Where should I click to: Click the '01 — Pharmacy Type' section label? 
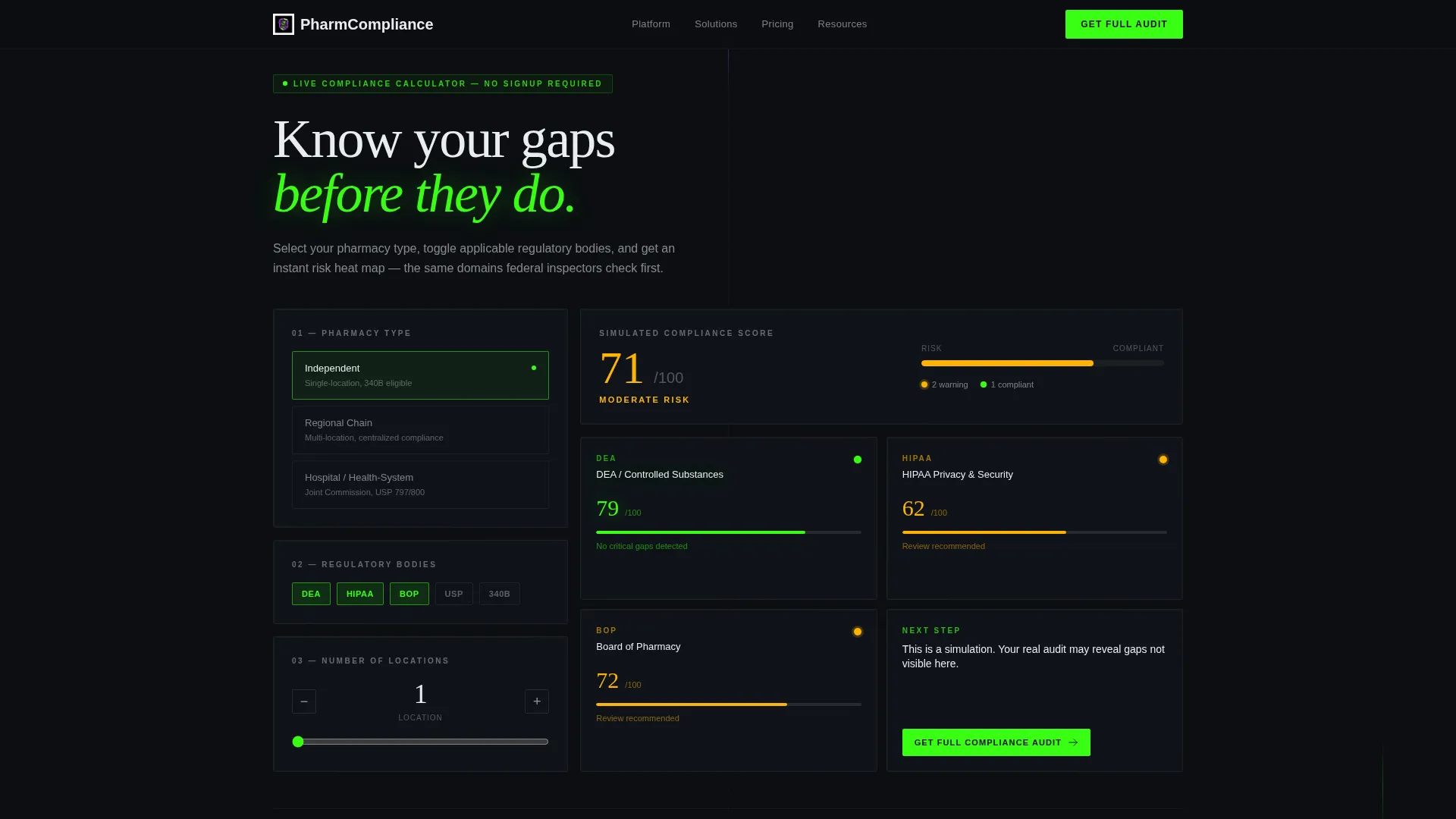pos(351,333)
